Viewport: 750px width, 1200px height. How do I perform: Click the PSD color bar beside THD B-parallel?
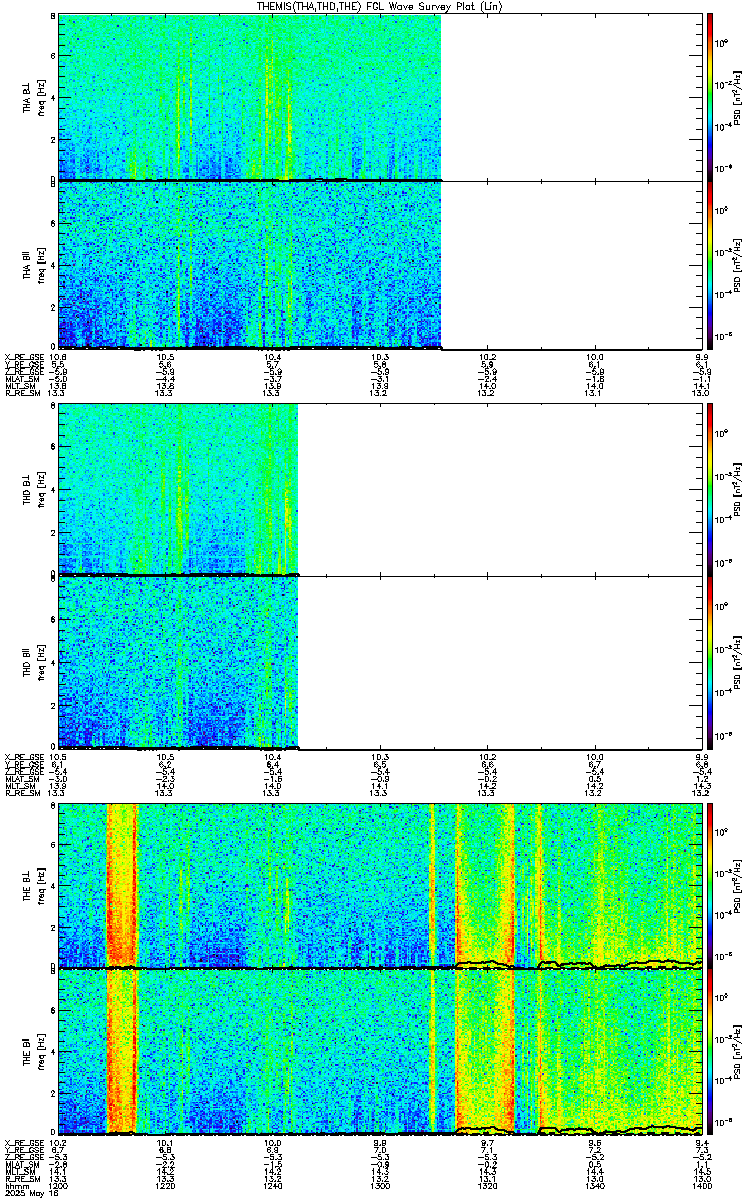[x=710, y=661]
